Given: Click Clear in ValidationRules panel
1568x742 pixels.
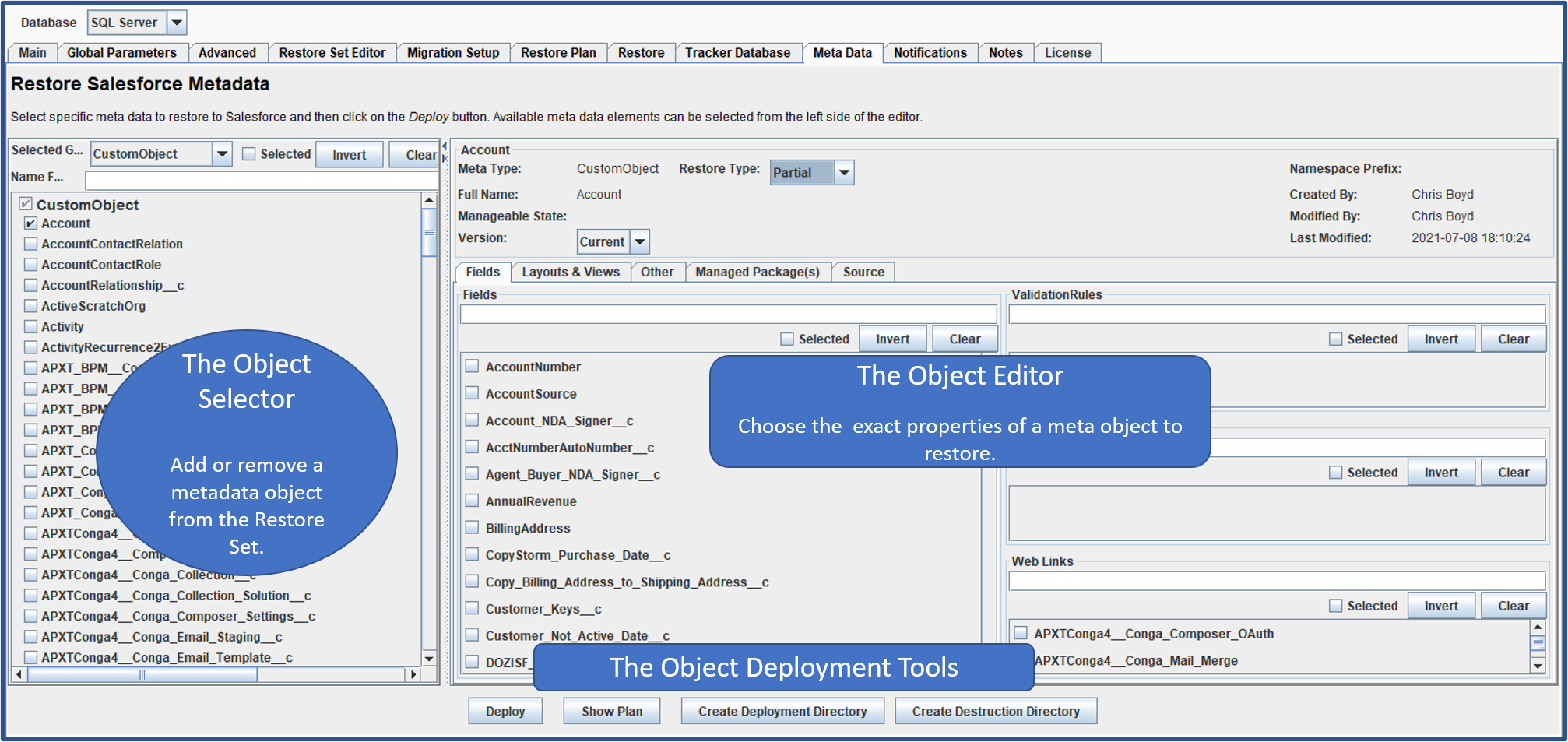Looking at the screenshot, I should 1514,339.
